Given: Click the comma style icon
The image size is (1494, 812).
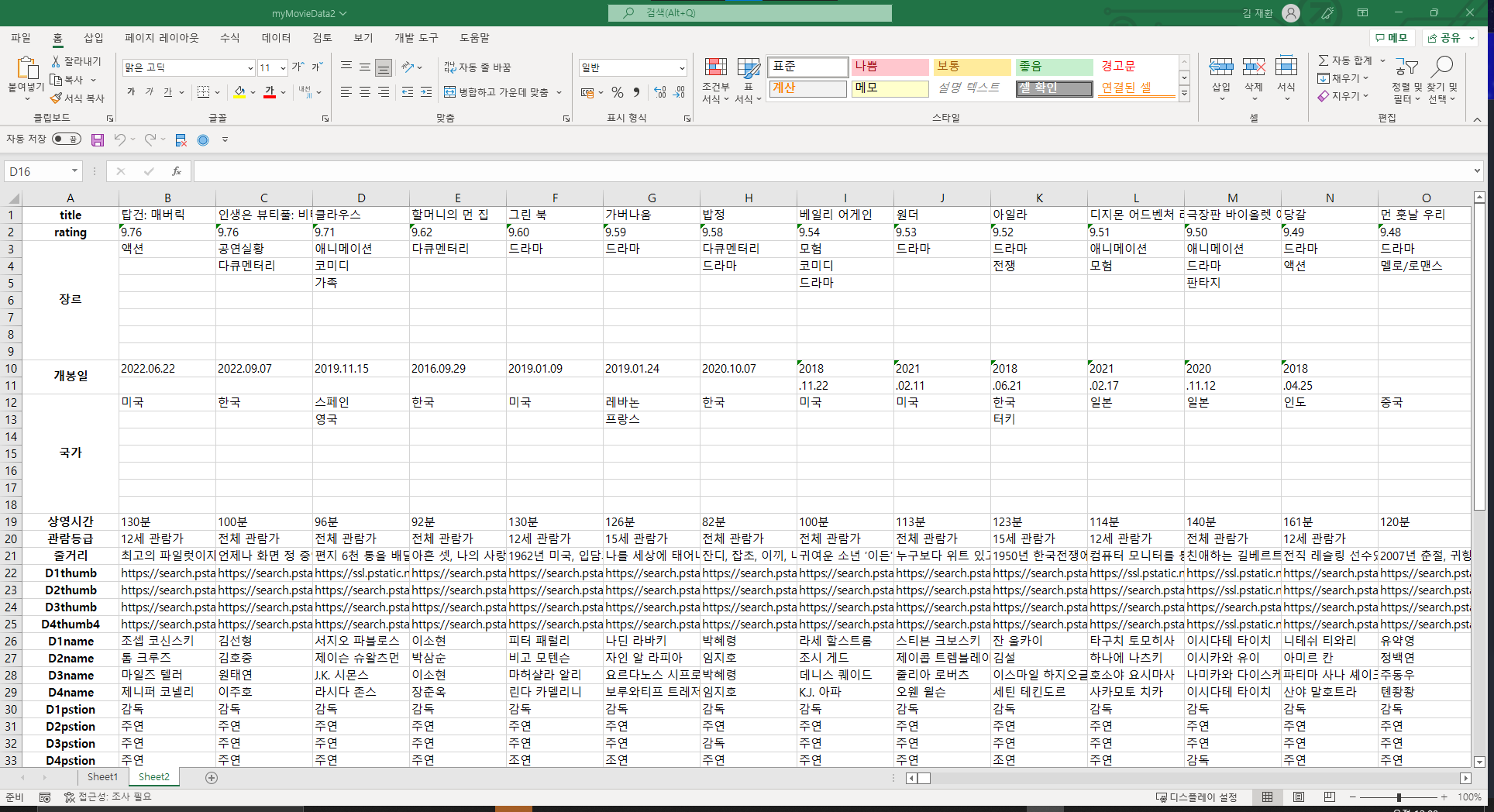Looking at the screenshot, I should [x=636, y=92].
